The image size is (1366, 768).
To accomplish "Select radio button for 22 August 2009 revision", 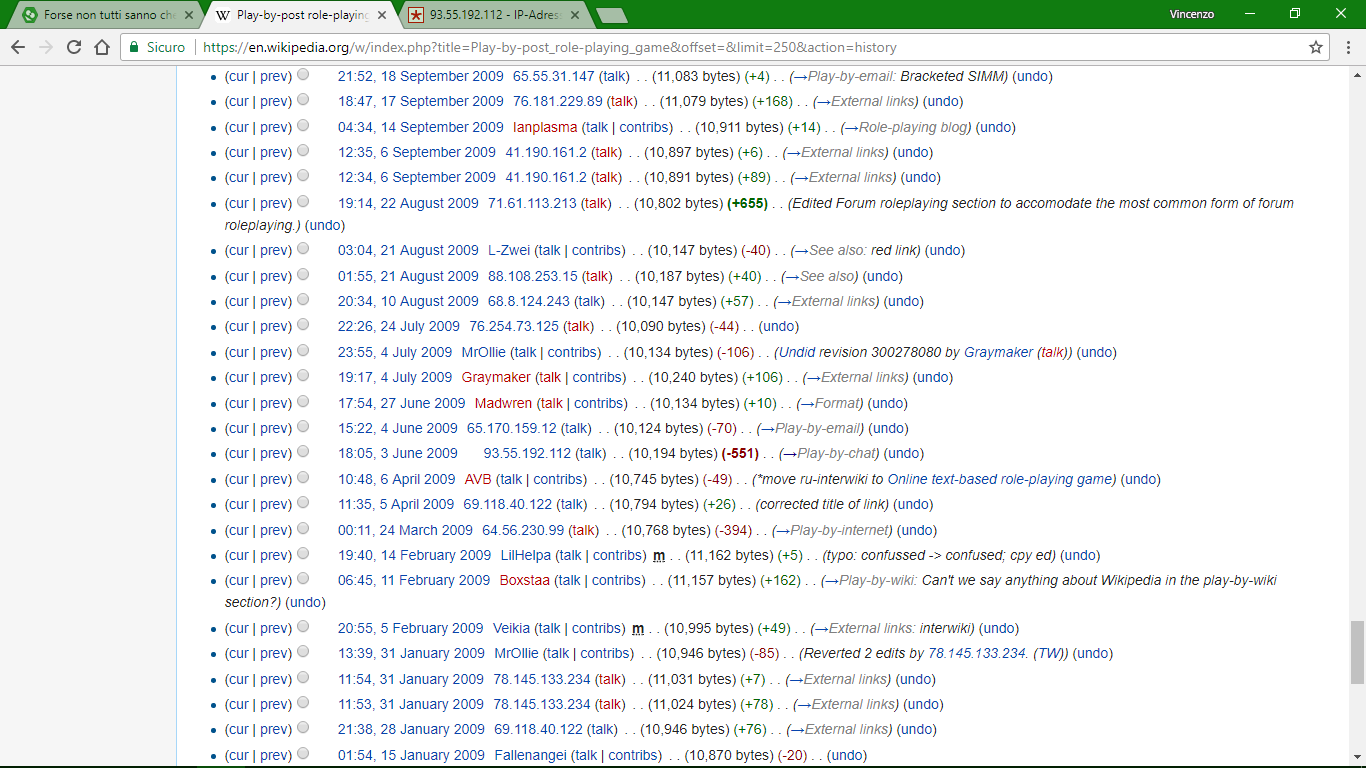I will pyautogui.click(x=303, y=201).
